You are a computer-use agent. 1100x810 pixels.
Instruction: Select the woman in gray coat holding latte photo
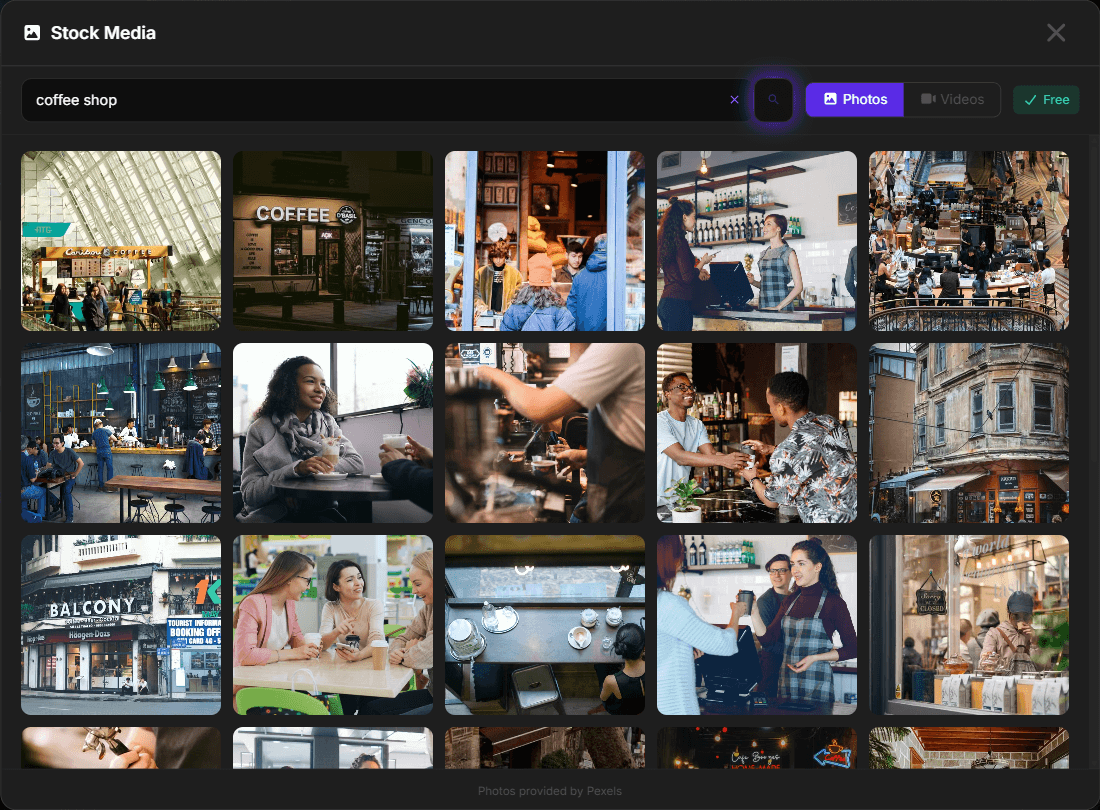(333, 433)
